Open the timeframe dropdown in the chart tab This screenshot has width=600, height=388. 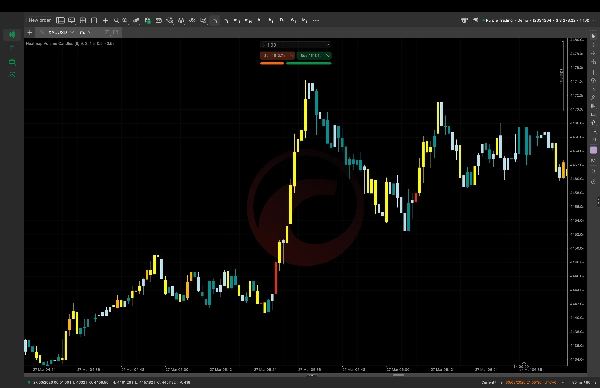[x=89, y=33]
